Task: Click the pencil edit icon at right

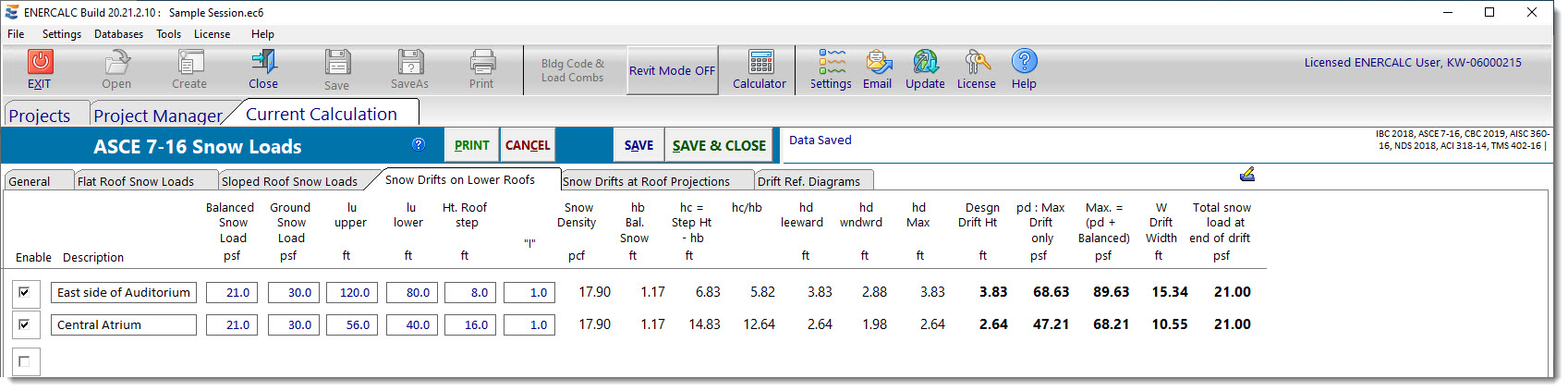Action: tap(1246, 174)
